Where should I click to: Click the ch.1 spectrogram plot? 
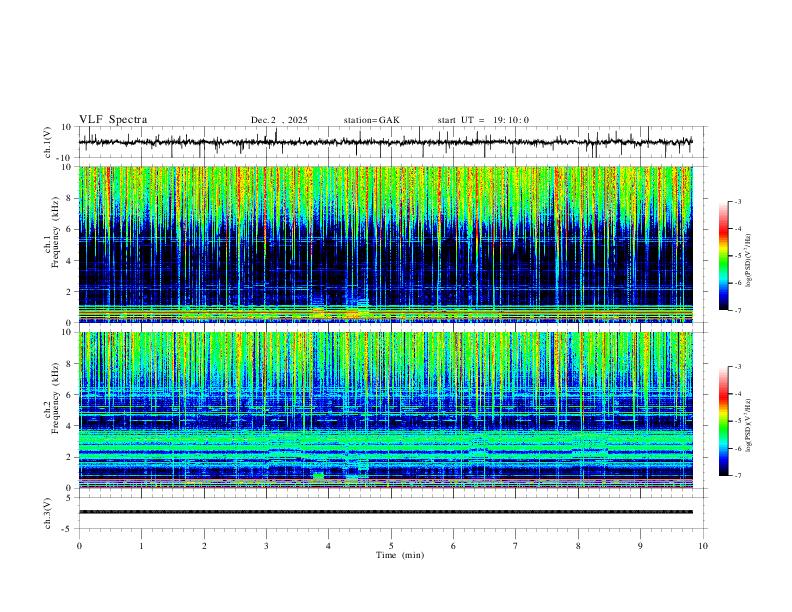click(386, 244)
